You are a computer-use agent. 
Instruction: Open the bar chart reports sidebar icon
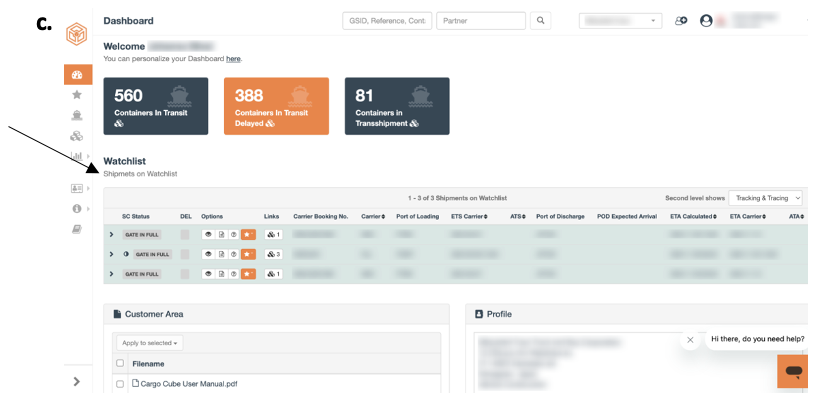tap(77, 156)
